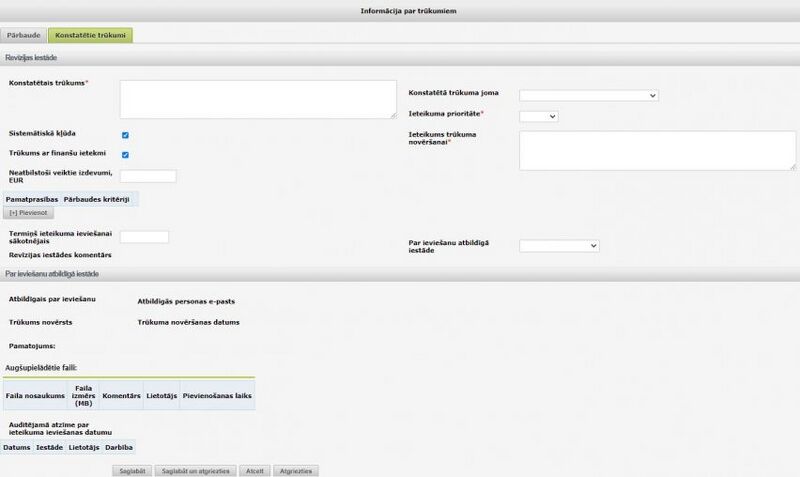This screenshot has height=477, width=800.
Task: Open Par ieviešanu atbildīgā iestāde dropdown
Action: (559, 246)
